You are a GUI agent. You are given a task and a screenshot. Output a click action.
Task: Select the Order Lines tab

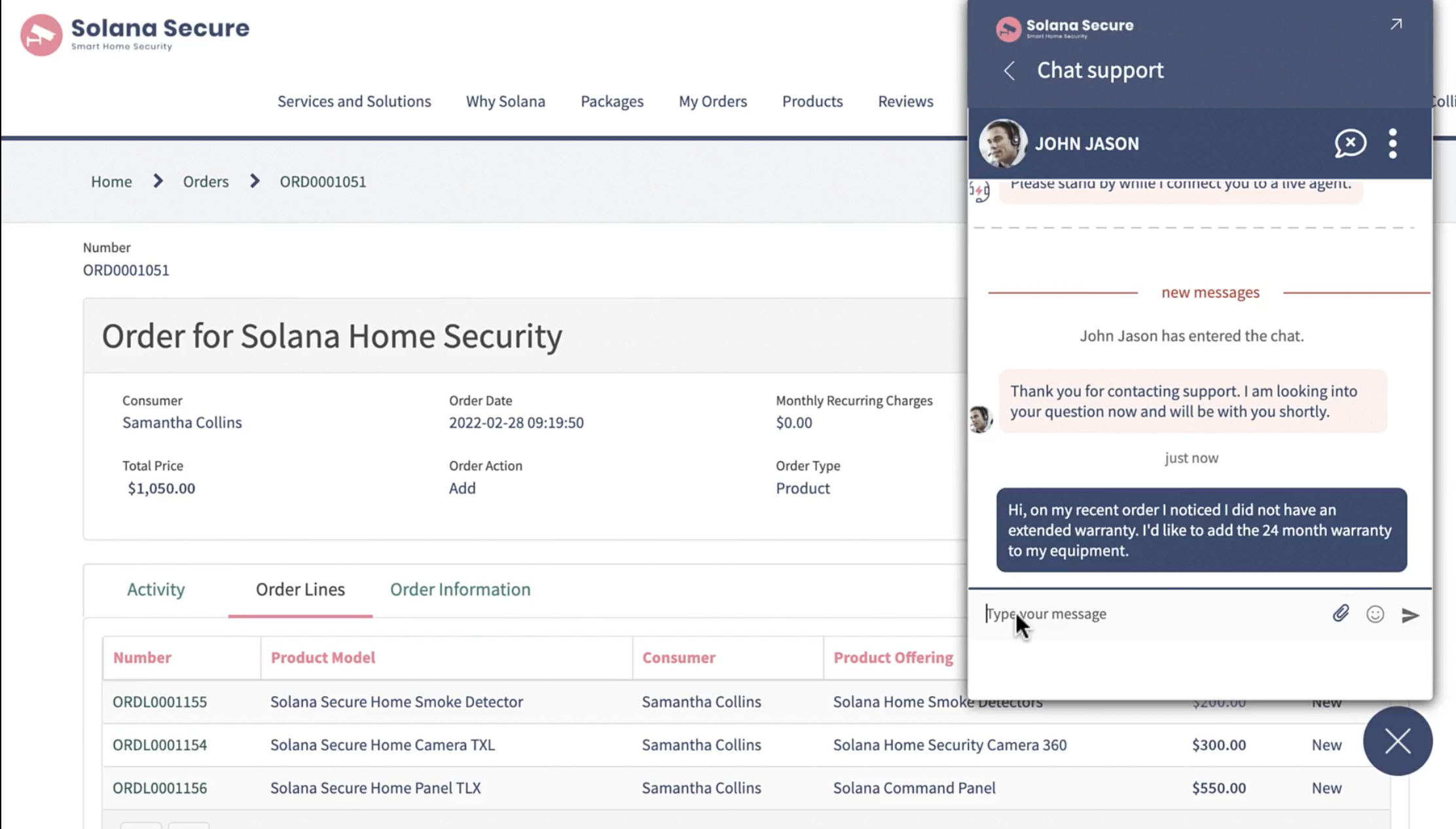pyautogui.click(x=300, y=589)
